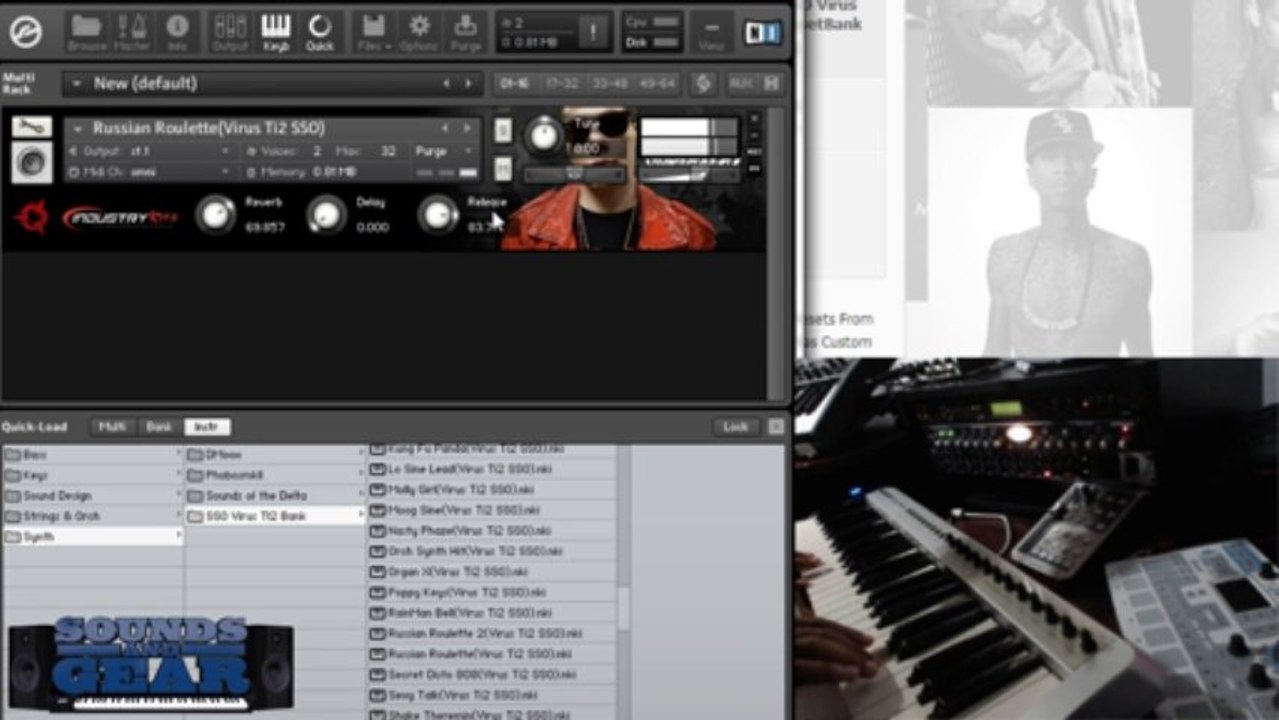
Task: Close the Quick-Load pane
Action: click(x=776, y=427)
